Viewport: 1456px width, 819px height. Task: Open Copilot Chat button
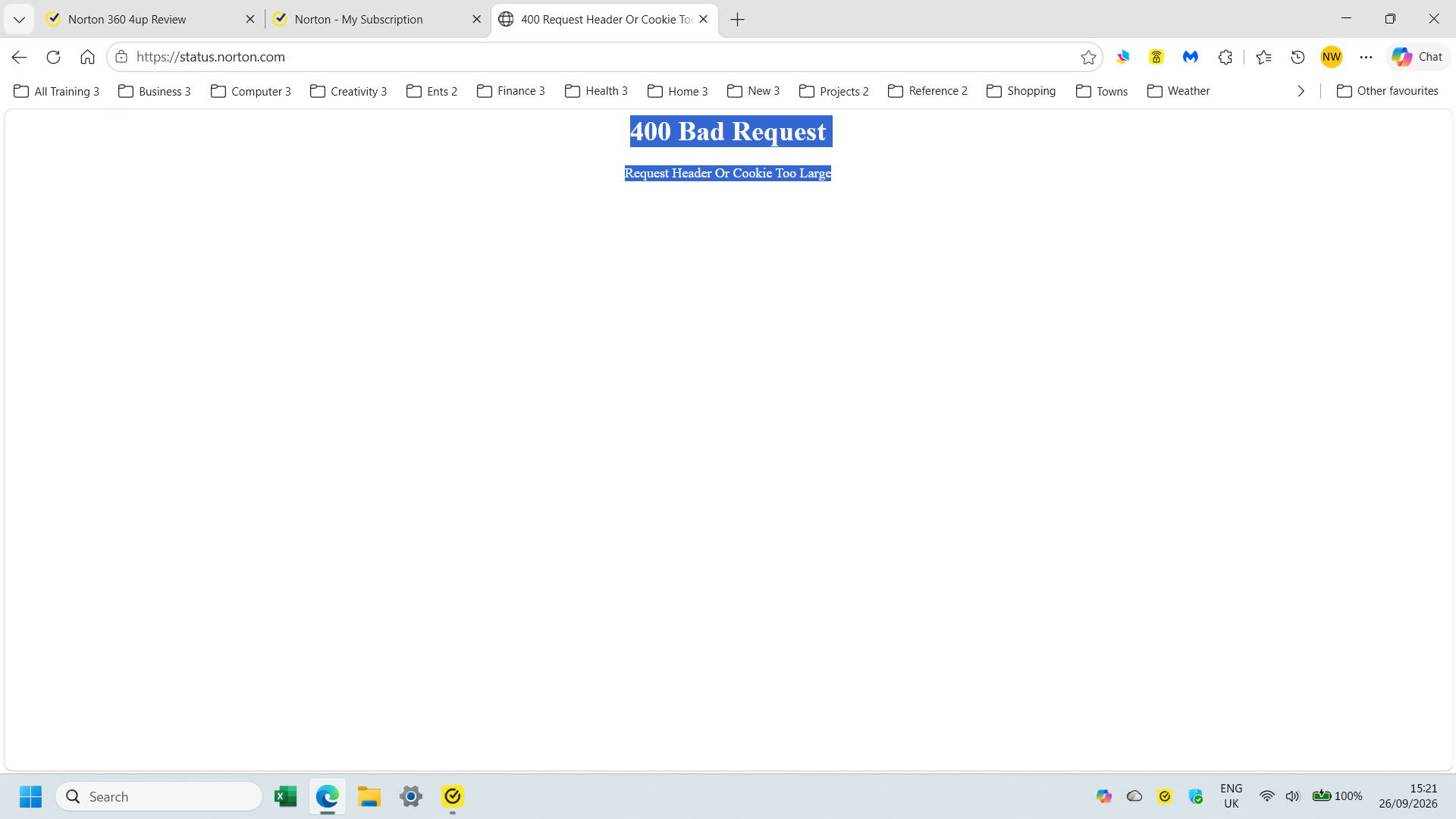[x=1417, y=57]
